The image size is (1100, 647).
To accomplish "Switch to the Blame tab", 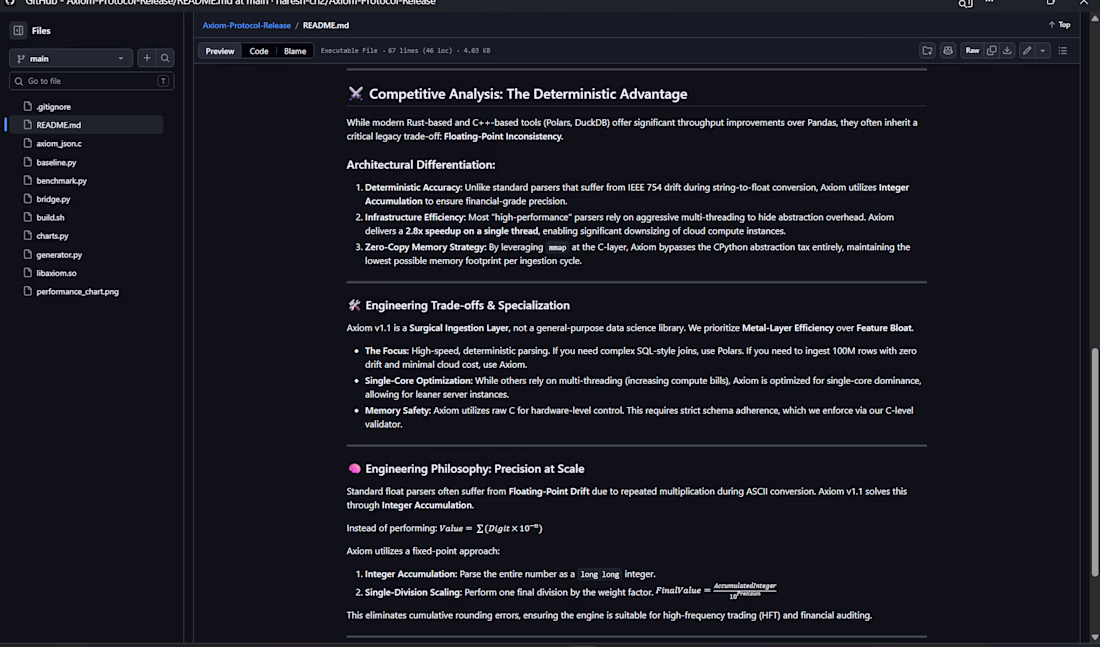I will coord(295,51).
